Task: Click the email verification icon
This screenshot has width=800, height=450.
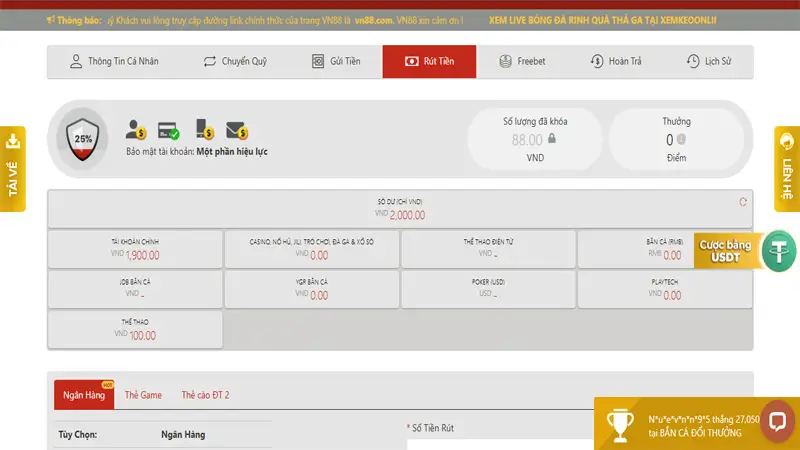Action: (237, 131)
